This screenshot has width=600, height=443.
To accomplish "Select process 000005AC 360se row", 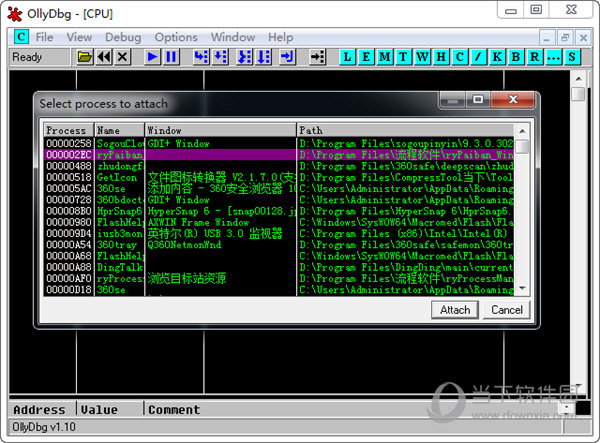I will pyautogui.click(x=279, y=189).
